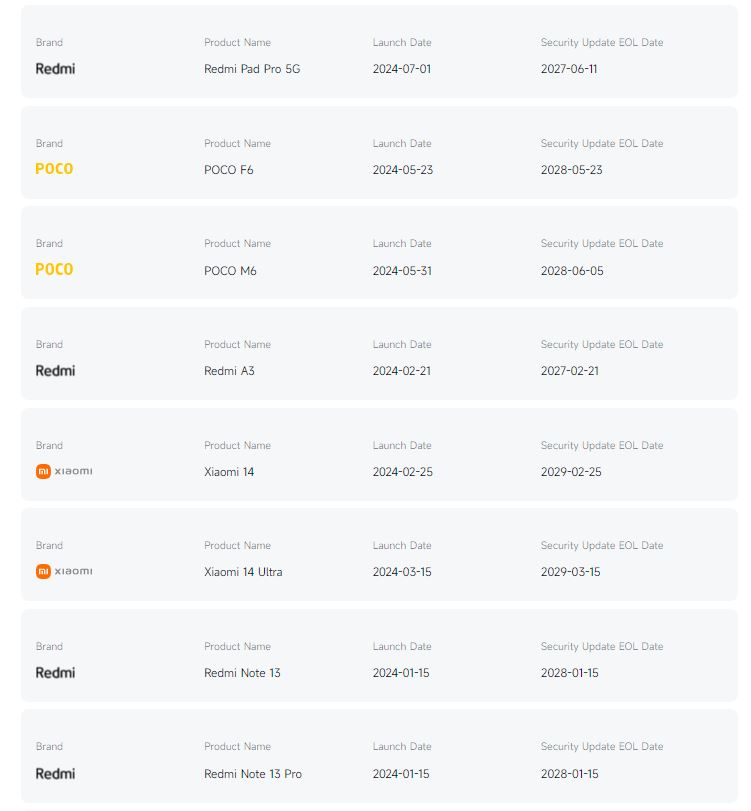
Task: Click the POCO M6 product name
Action: tap(230, 271)
